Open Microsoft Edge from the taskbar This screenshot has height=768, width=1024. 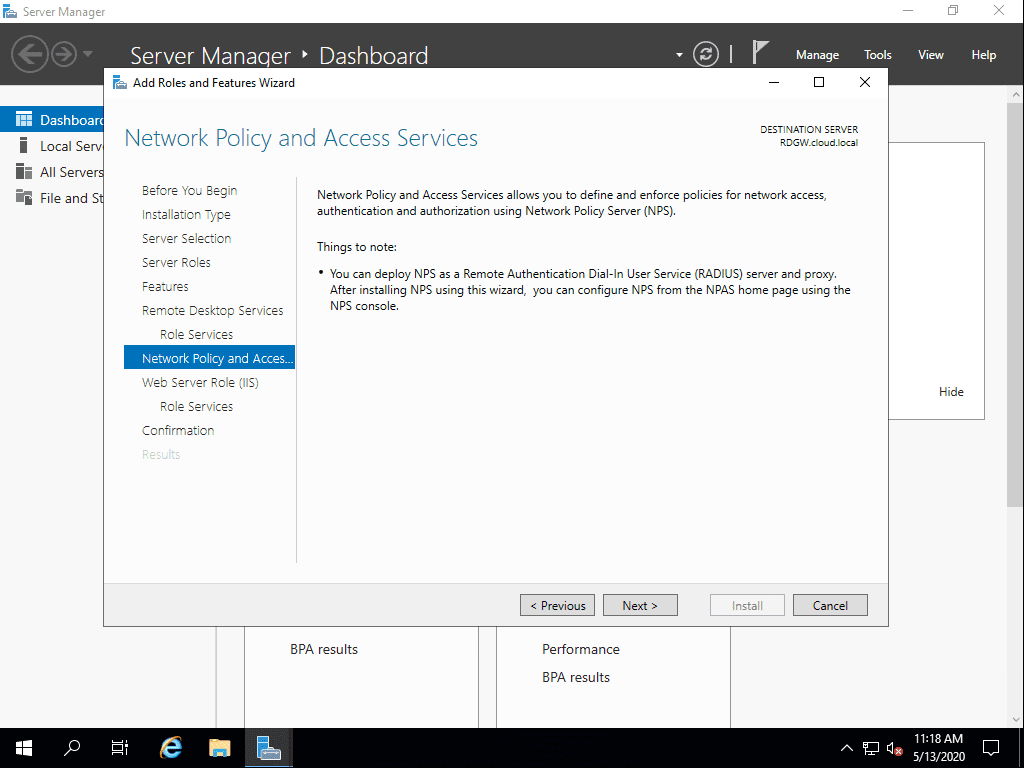[x=170, y=747]
